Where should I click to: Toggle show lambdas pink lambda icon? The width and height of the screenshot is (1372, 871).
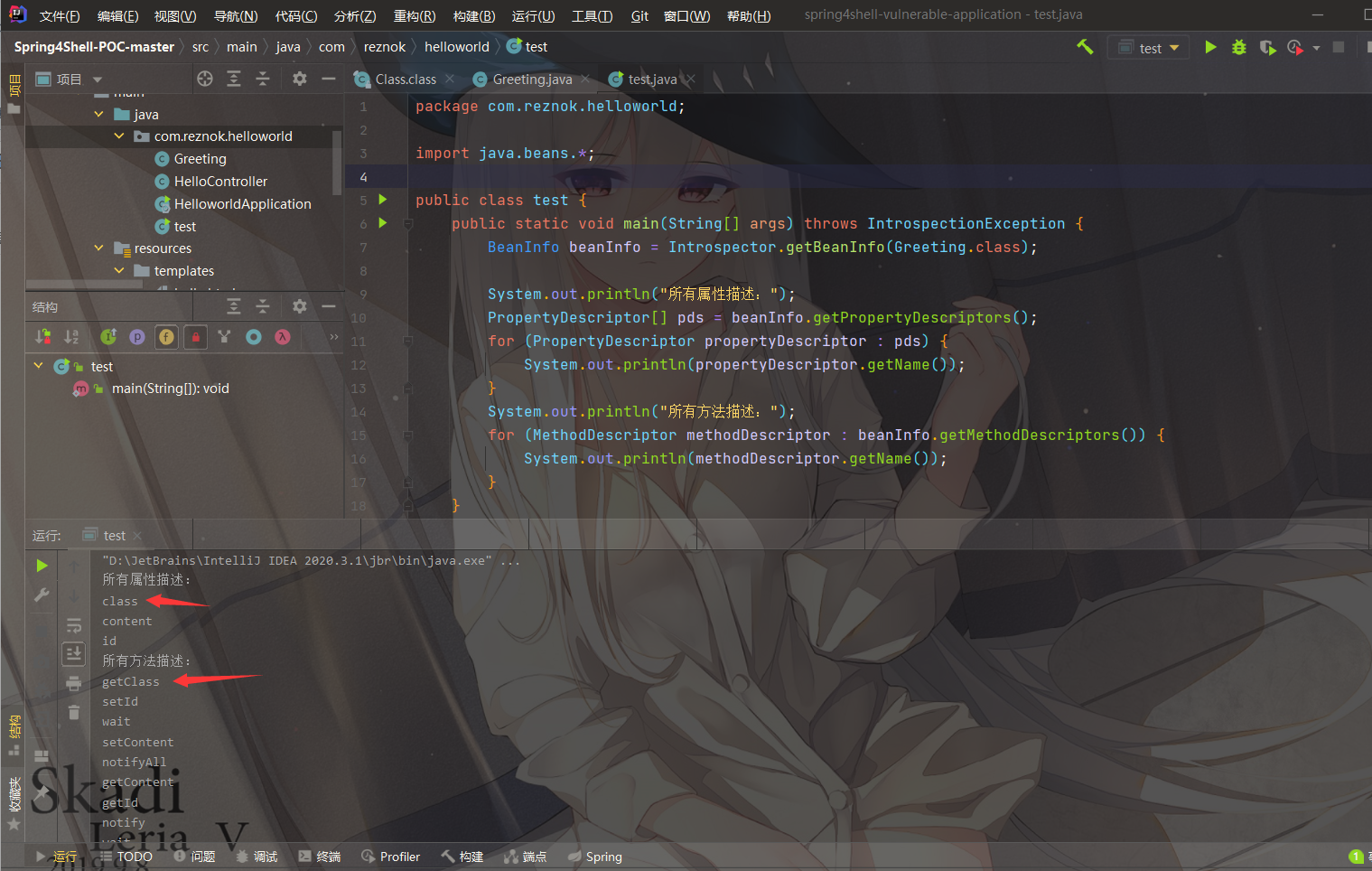pyautogui.click(x=283, y=337)
